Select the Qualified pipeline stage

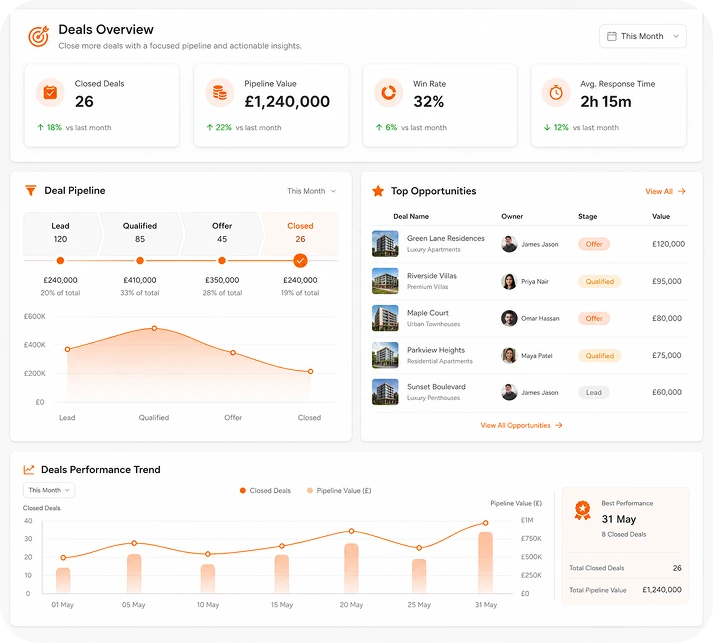(x=140, y=233)
